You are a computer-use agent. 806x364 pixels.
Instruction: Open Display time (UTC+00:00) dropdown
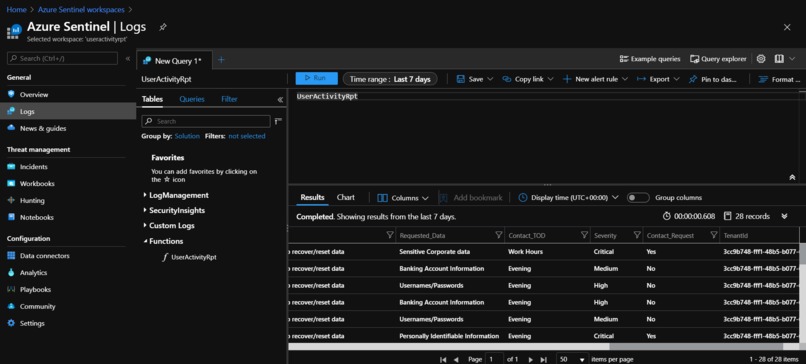pos(569,197)
